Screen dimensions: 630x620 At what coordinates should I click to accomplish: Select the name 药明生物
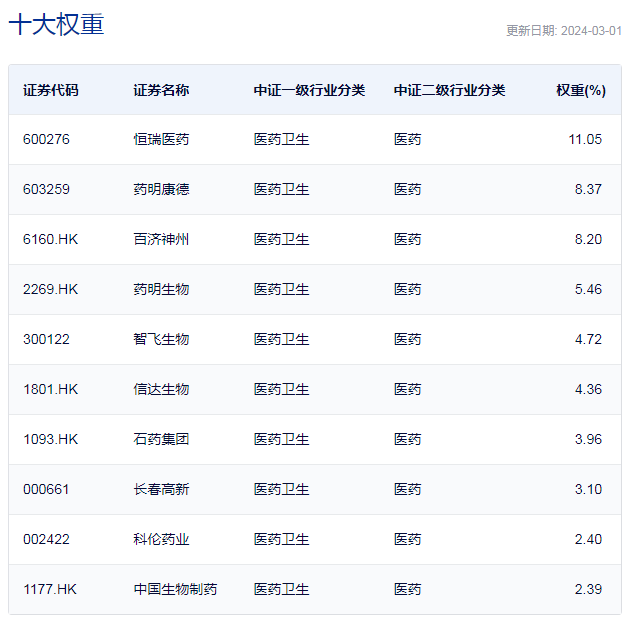coord(161,289)
